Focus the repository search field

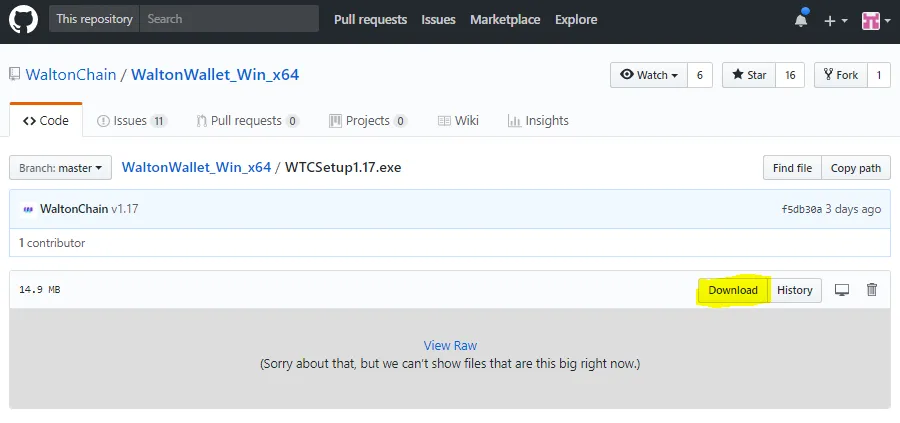pos(229,19)
